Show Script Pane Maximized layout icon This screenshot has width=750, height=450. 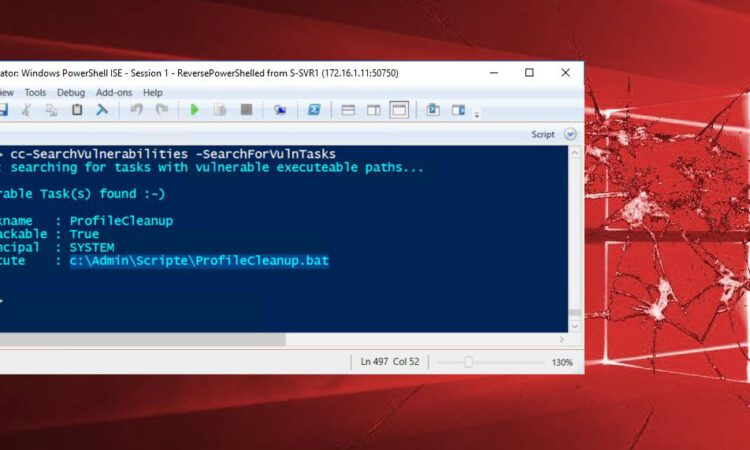coord(399,110)
